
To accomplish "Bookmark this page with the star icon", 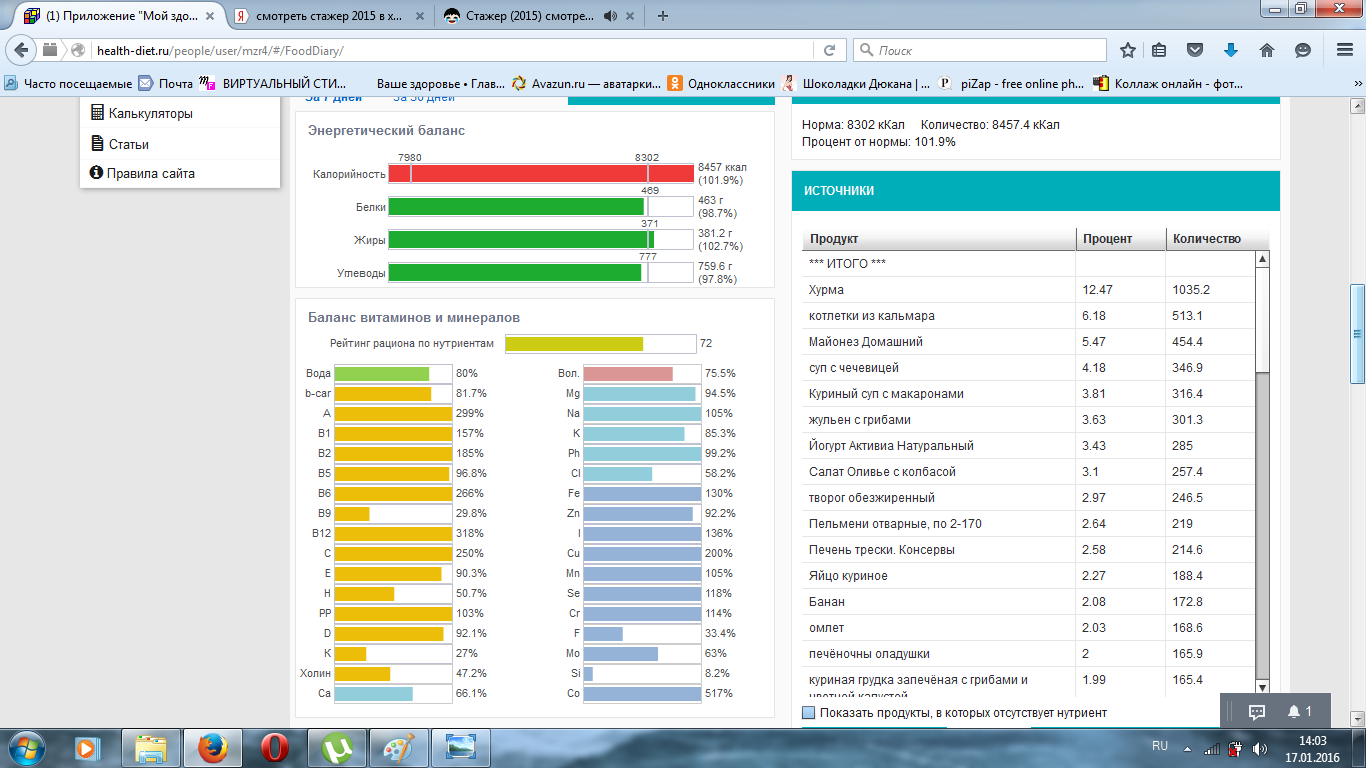I will click(x=1128, y=50).
